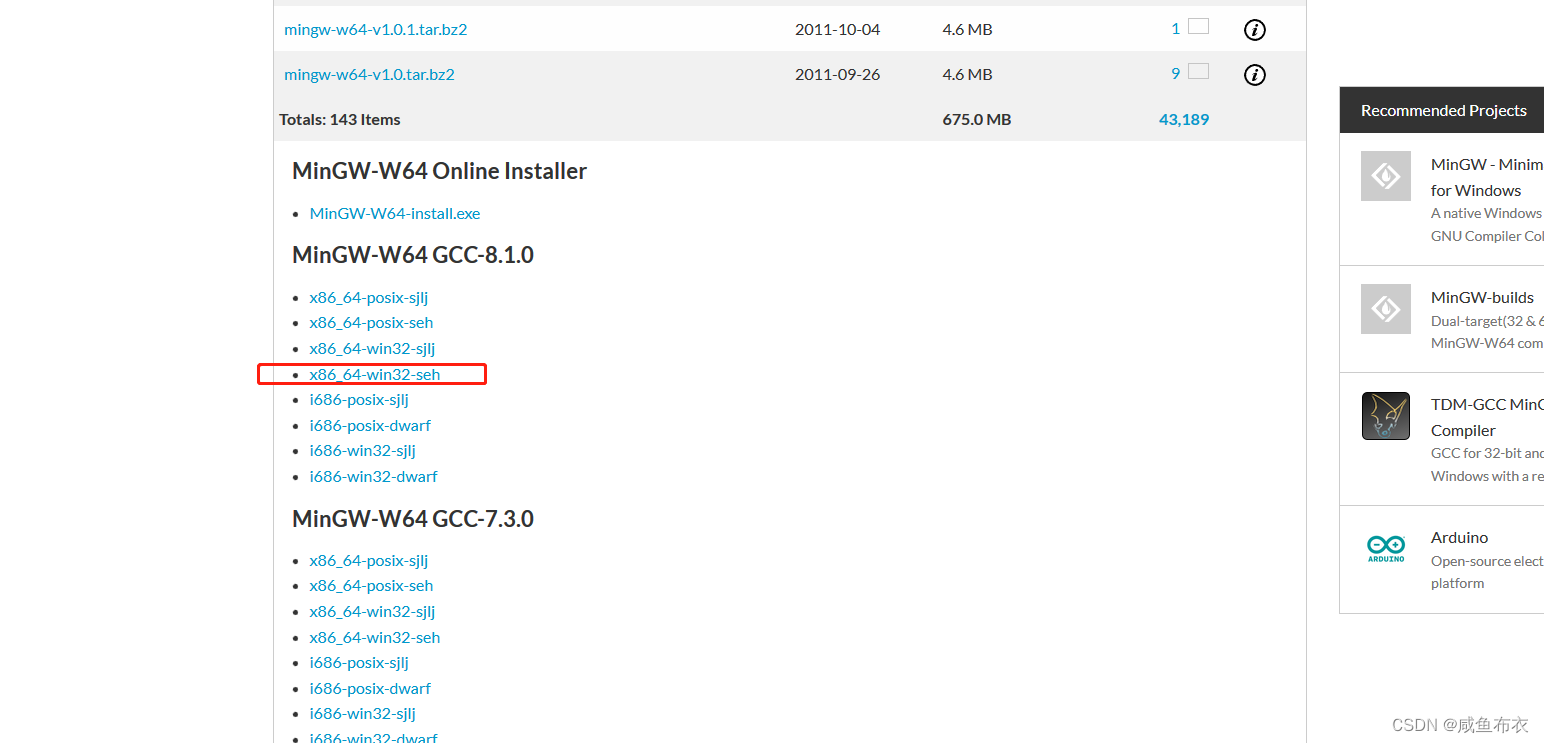Open the TDM-GCC MinGW Compiler logo
Screen dimensions: 1544x743
tap(1385, 416)
